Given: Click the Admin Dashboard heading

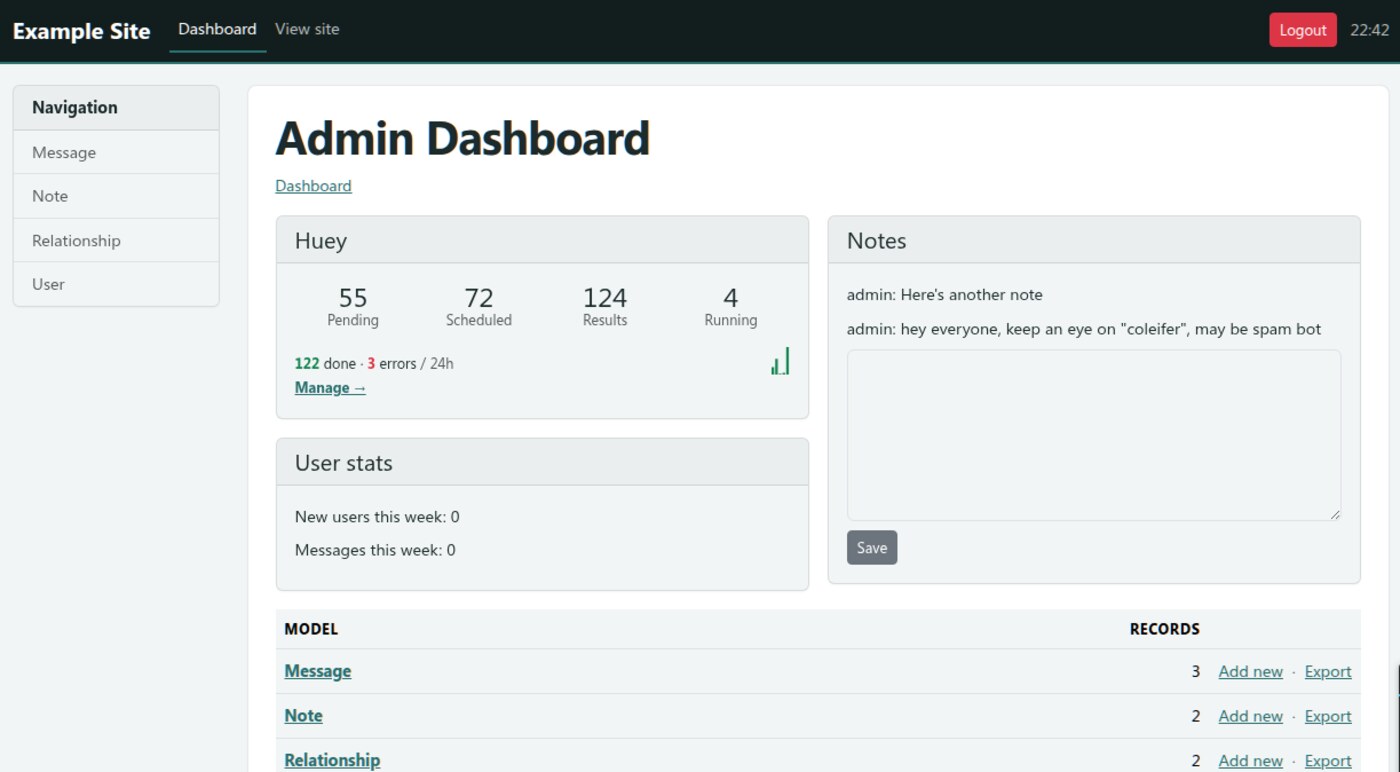Looking at the screenshot, I should pyautogui.click(x=463, y=138).
